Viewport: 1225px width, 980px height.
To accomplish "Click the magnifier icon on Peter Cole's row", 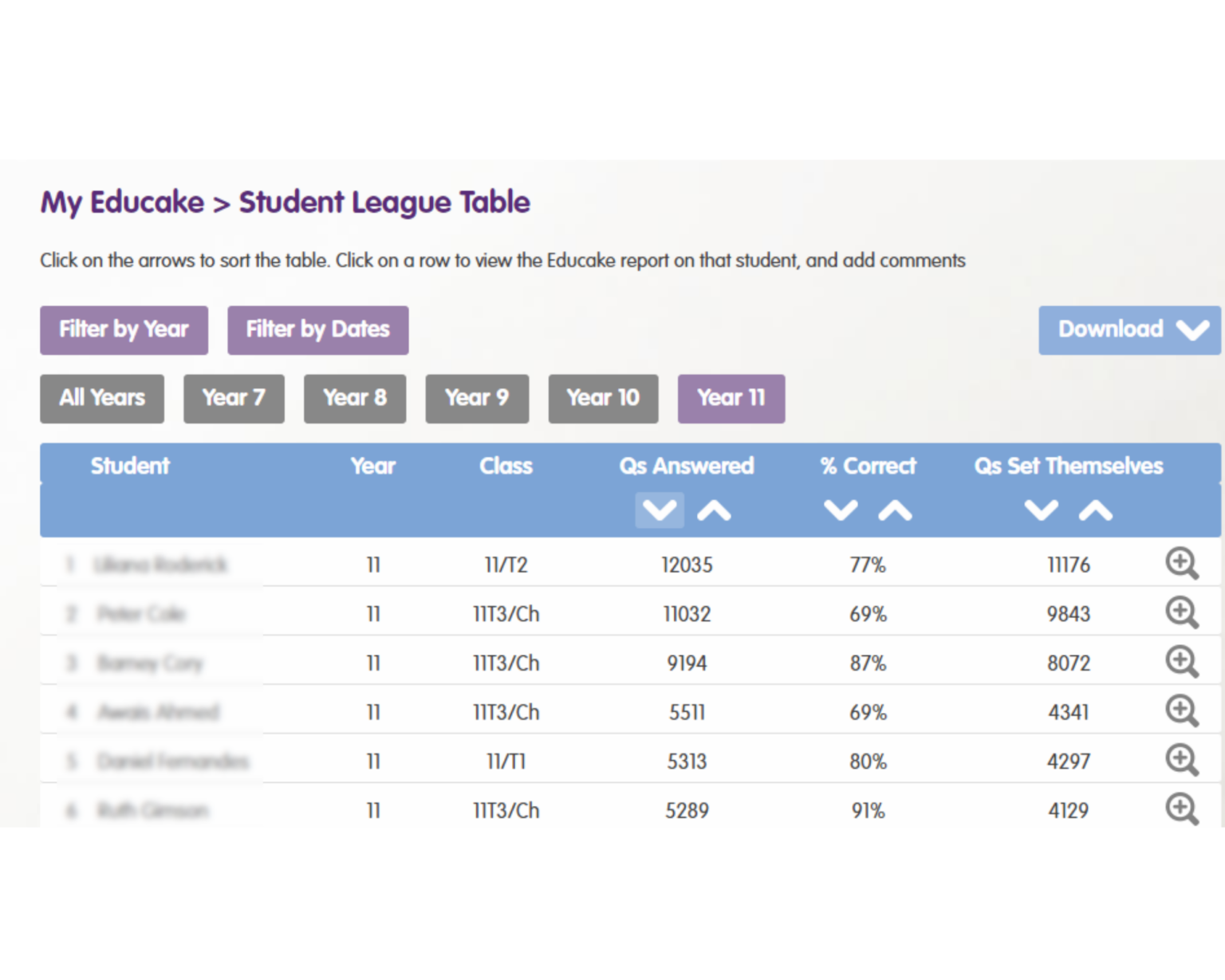I will (1181, 612).
